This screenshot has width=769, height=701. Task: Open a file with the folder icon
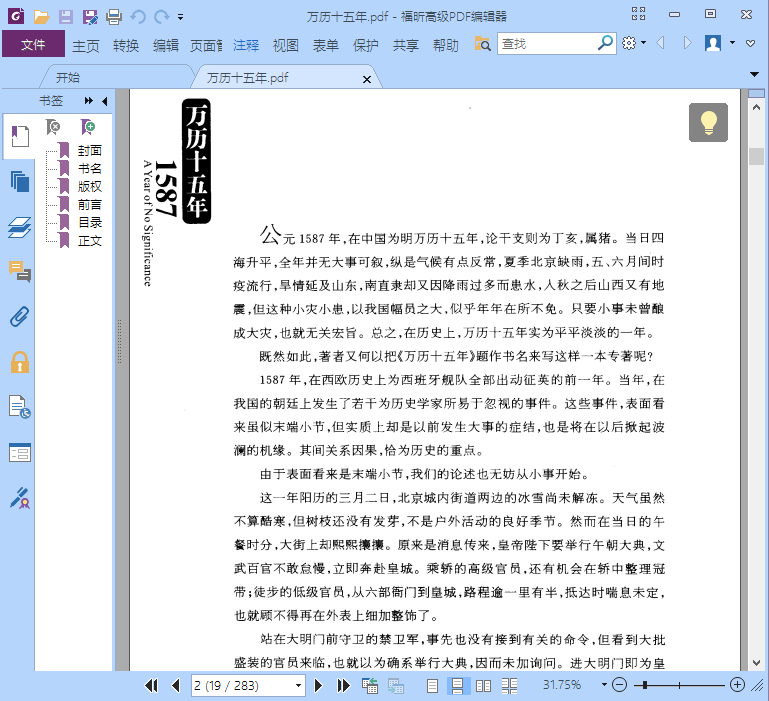tap(41, 17)
